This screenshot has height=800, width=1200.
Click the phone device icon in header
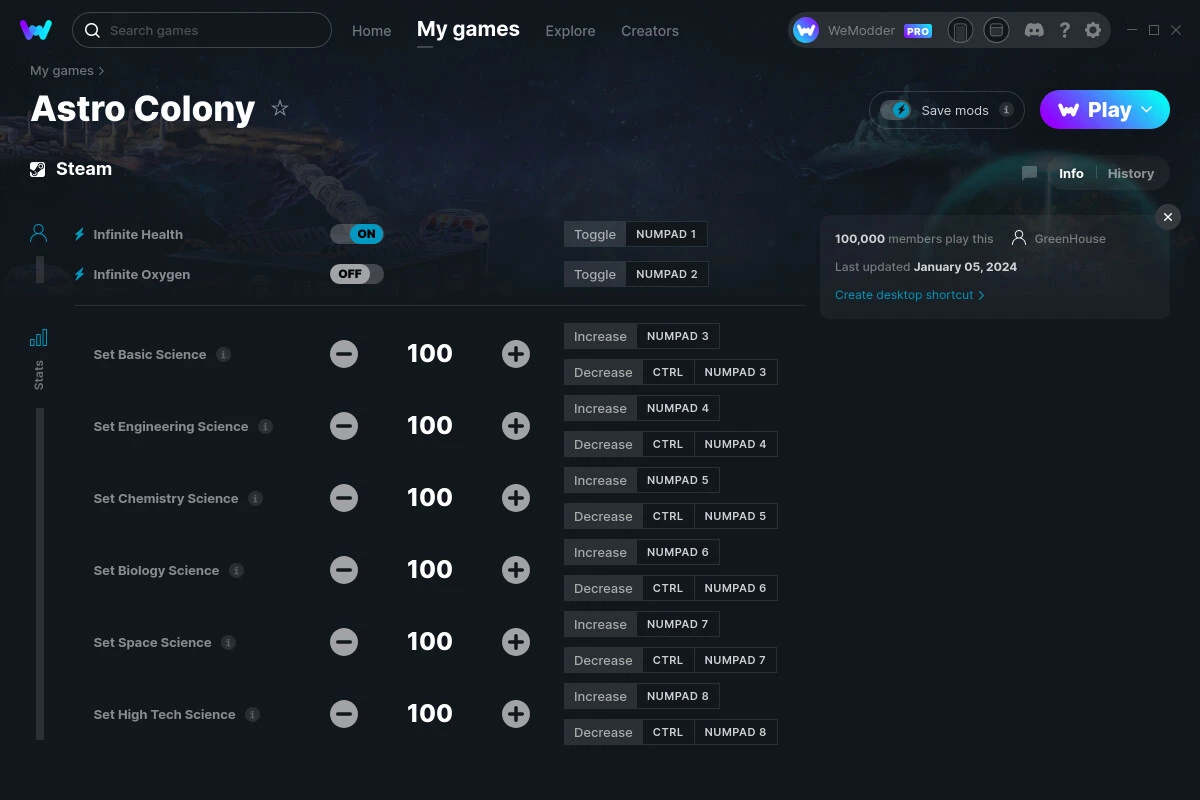[x=960, y=31]
